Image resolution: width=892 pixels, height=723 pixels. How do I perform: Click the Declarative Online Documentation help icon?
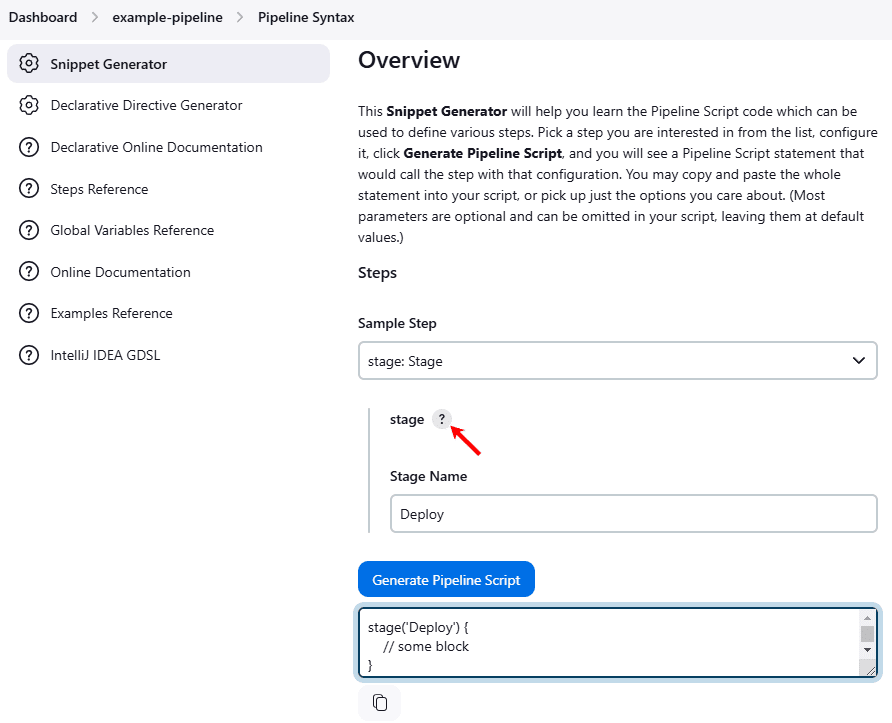click(29, 148)
